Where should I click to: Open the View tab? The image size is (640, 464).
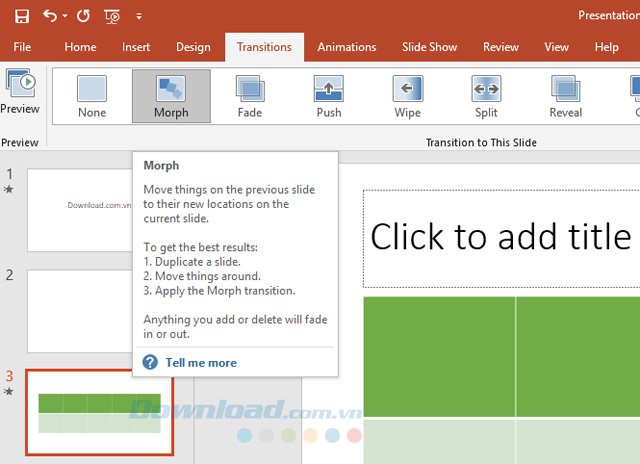tap(556, 47)
